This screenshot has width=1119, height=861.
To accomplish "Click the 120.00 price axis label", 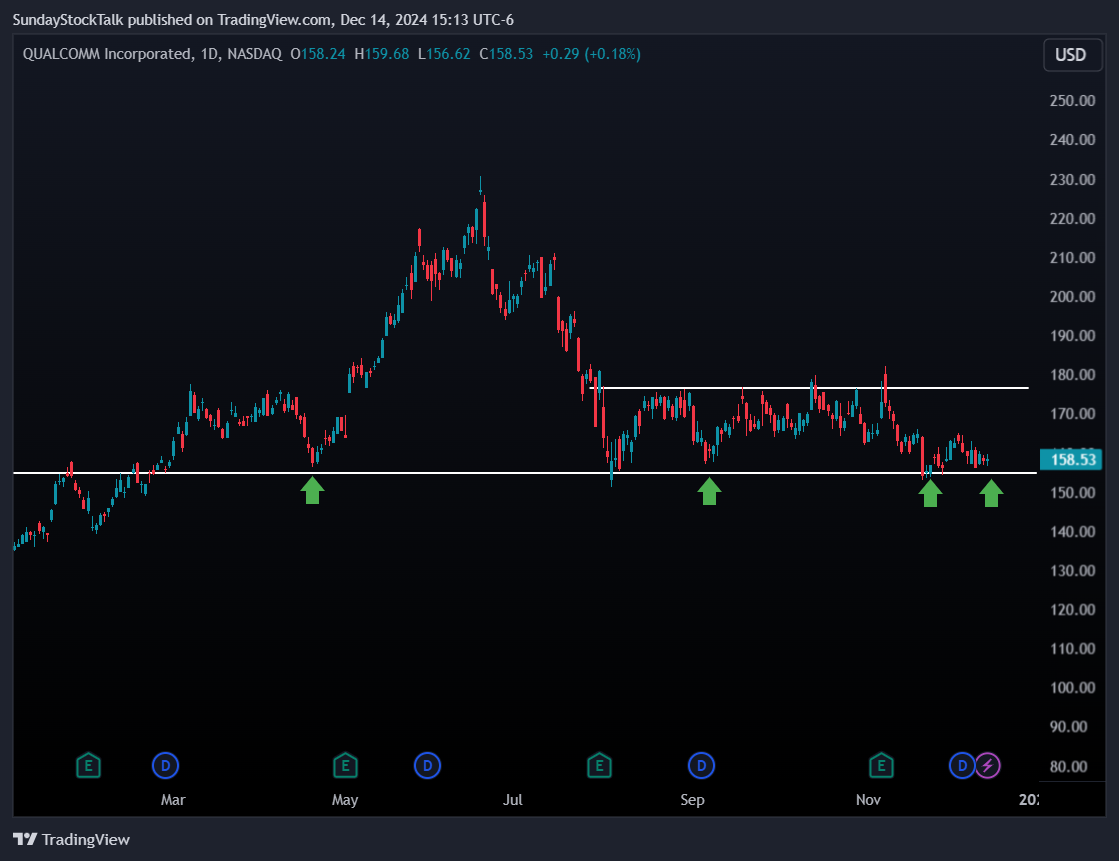I will tap(1072, 610).
